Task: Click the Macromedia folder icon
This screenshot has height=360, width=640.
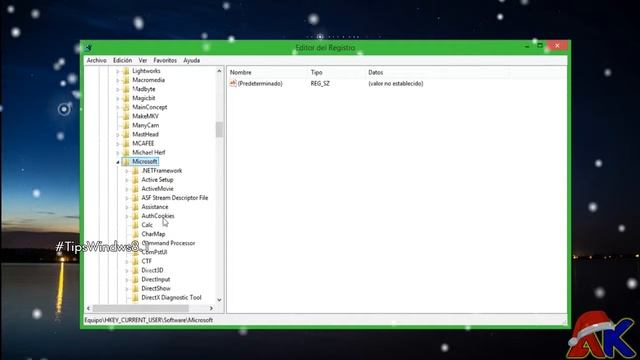Action: pos(126,80)
